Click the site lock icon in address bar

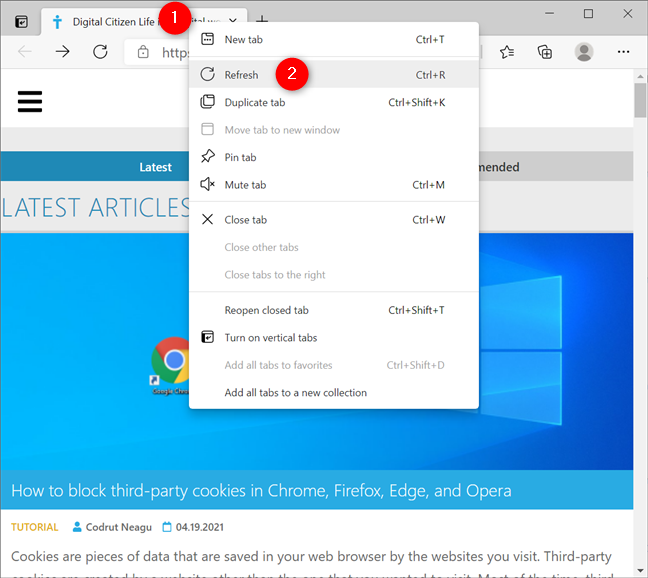tap(143, 52)
